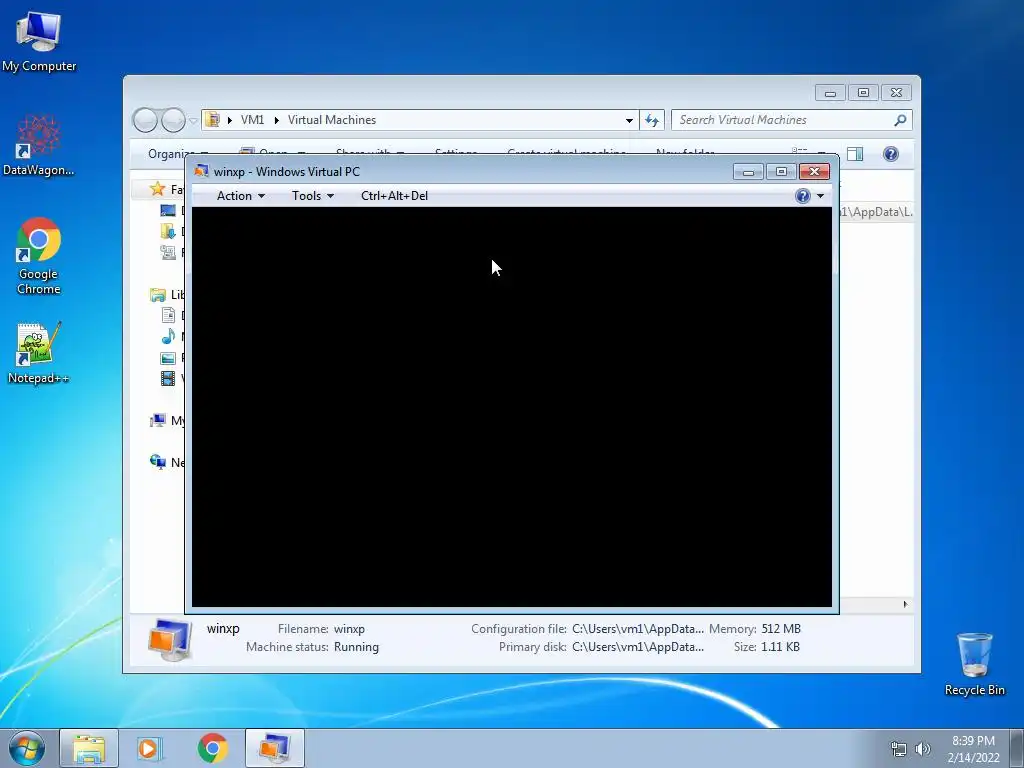Open the Windows Start menu
Viewport: 1024px width, 768px height.
tap(27, 748)
